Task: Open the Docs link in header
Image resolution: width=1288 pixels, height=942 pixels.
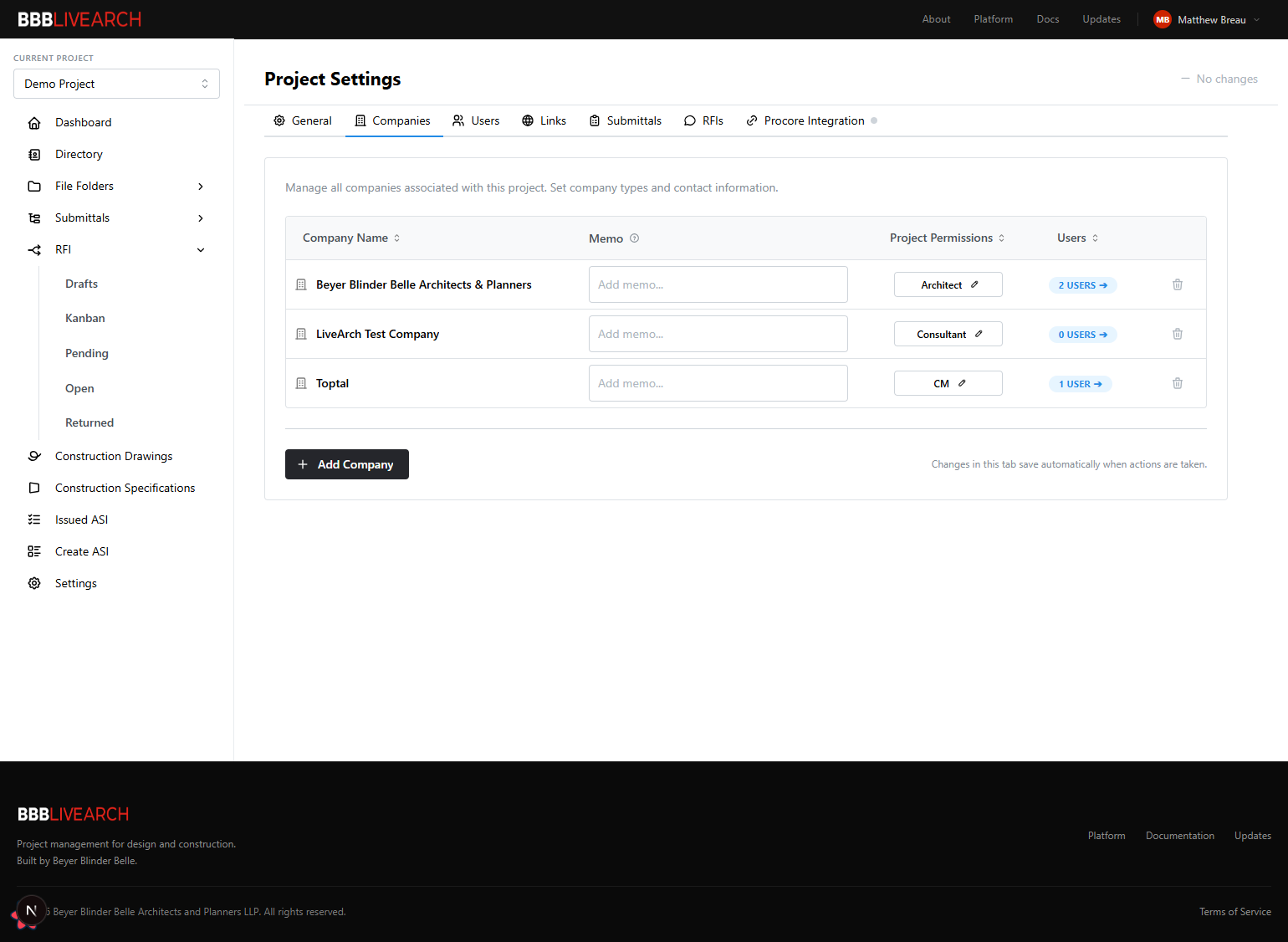Action: [1048, 19]
